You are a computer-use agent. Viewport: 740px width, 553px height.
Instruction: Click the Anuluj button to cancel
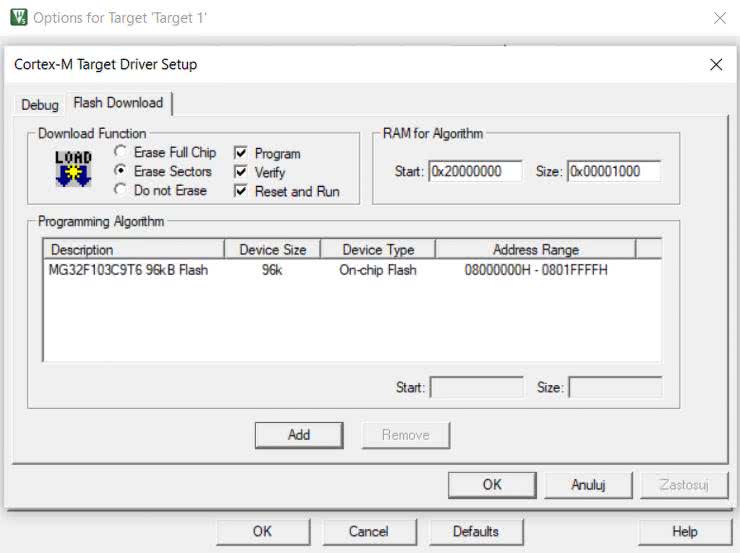pyautogui.click(x=588, y=484)
